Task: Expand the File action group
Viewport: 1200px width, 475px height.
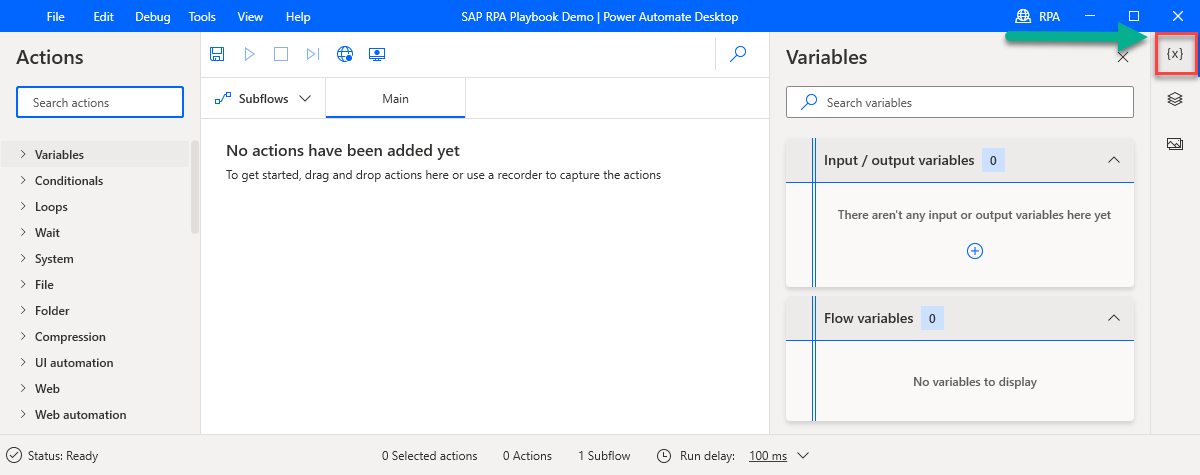Action: (23, 284)
